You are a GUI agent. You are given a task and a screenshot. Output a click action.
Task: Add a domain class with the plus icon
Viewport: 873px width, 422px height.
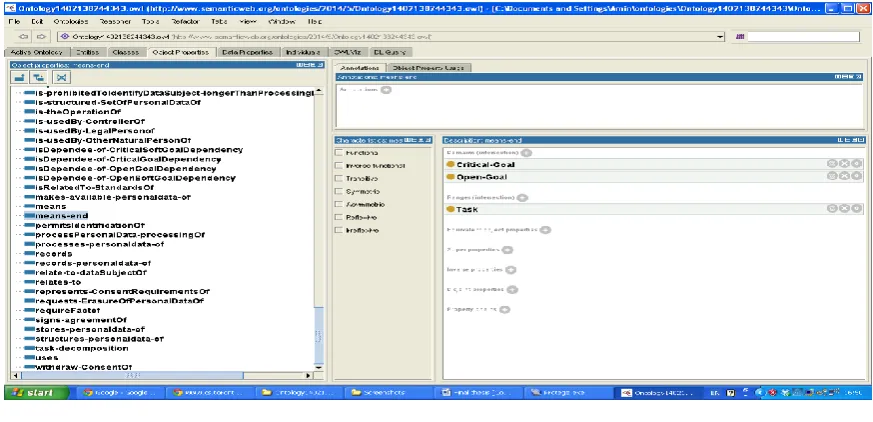[x=526, y=153]
